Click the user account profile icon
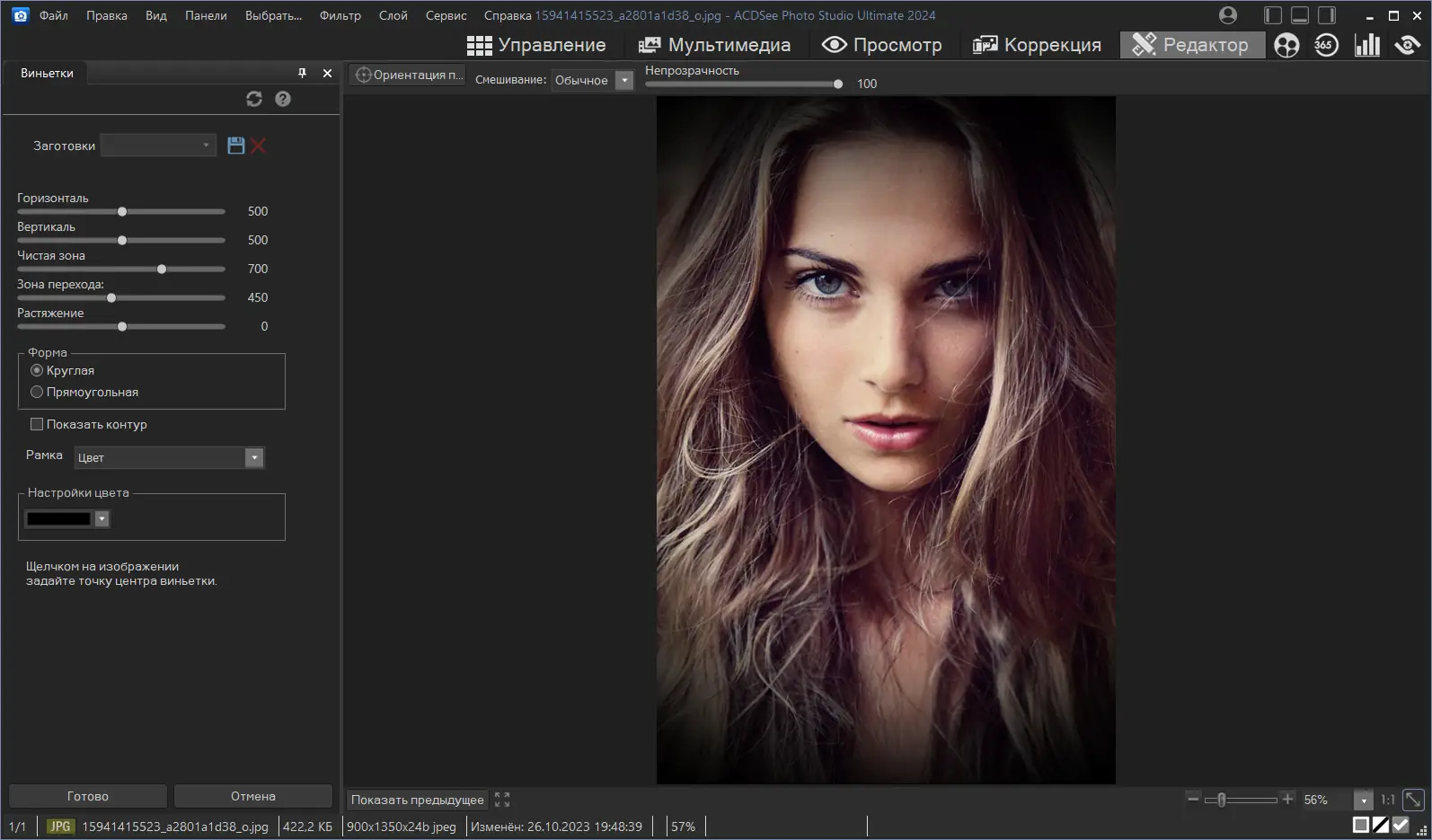The image size is (1432, 840). pyautogui.click(x=1228, y=15)
